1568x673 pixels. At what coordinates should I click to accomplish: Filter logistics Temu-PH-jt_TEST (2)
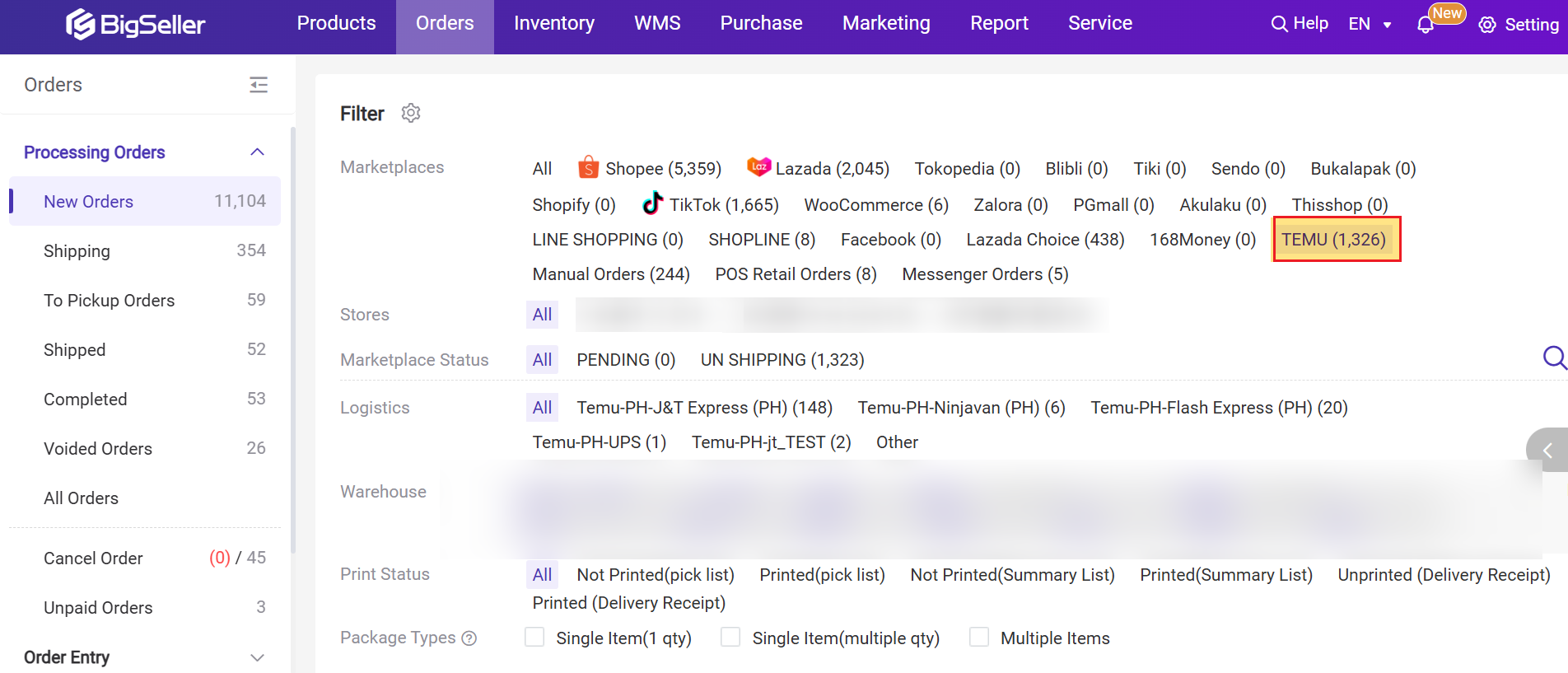tap(771, 442)
